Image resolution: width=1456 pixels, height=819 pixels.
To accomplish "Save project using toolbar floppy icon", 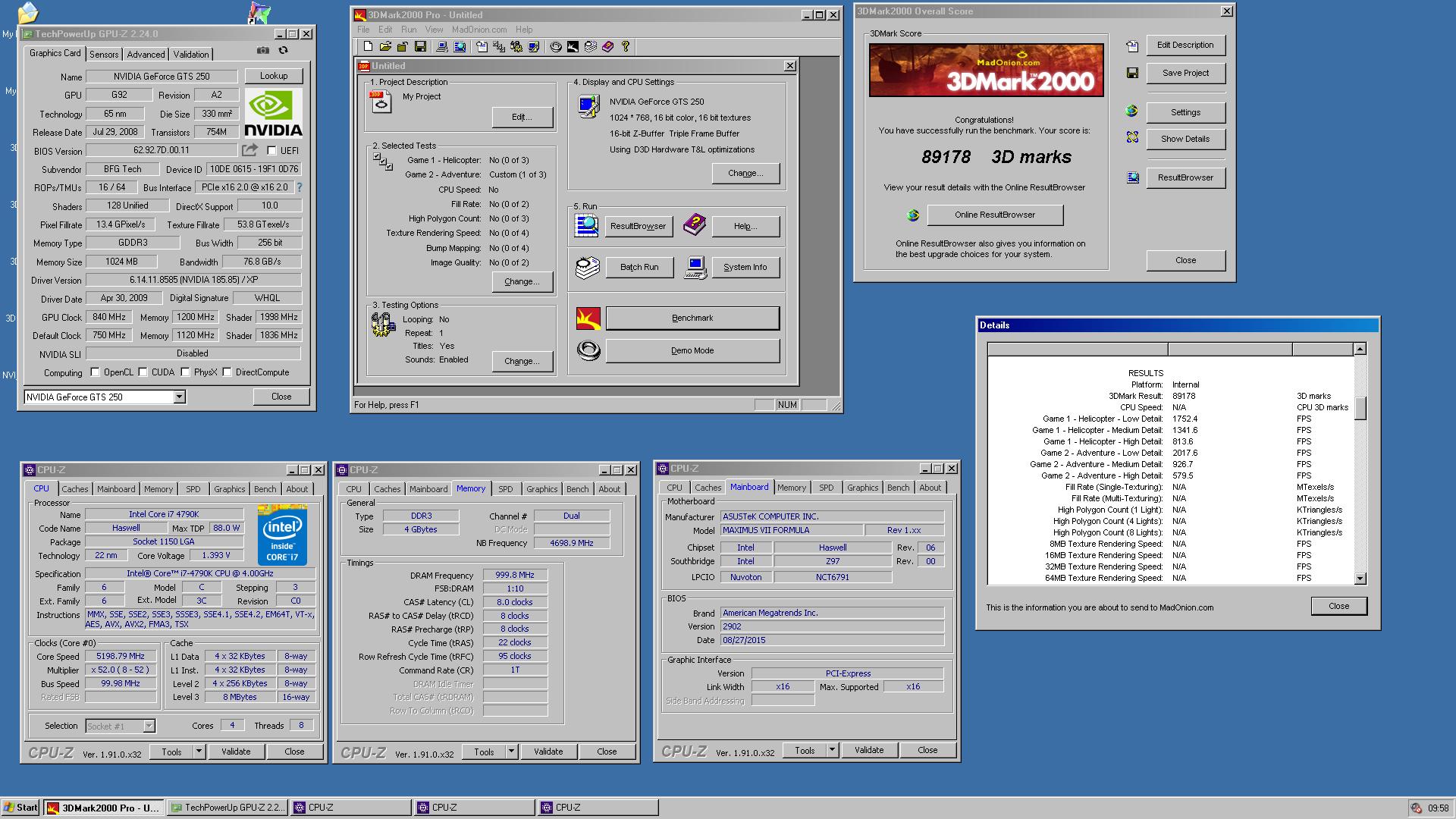I will [420, 47].
